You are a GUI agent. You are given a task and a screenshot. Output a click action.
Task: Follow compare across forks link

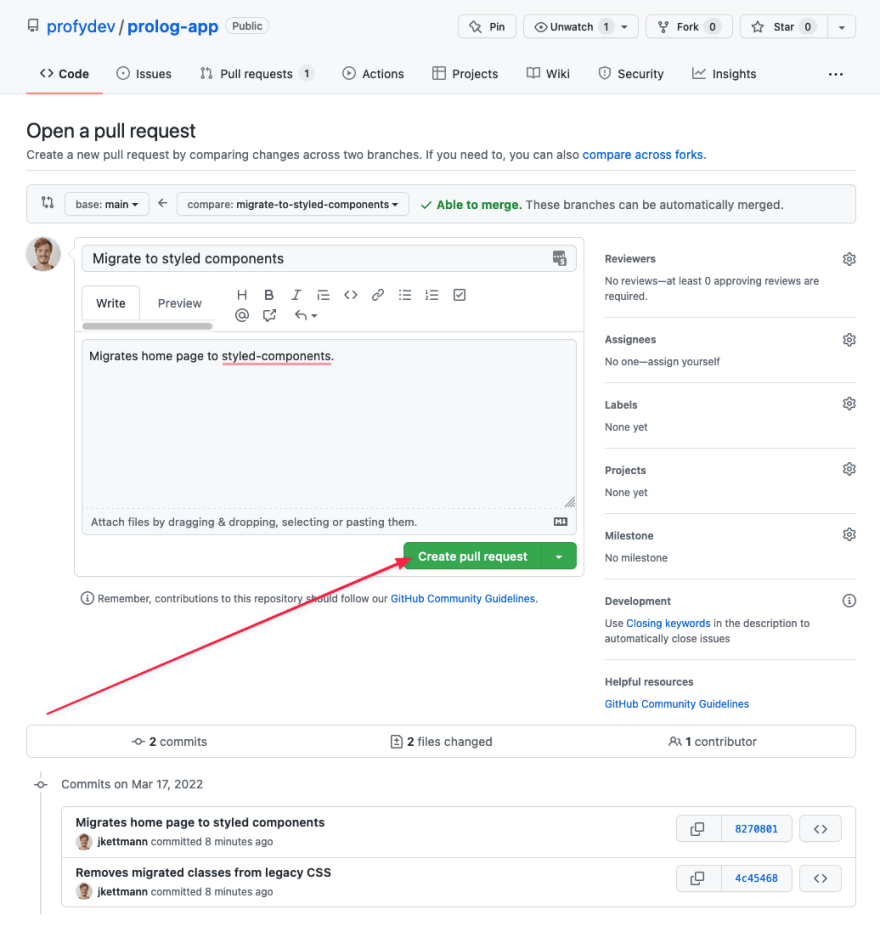click(643, 155)
